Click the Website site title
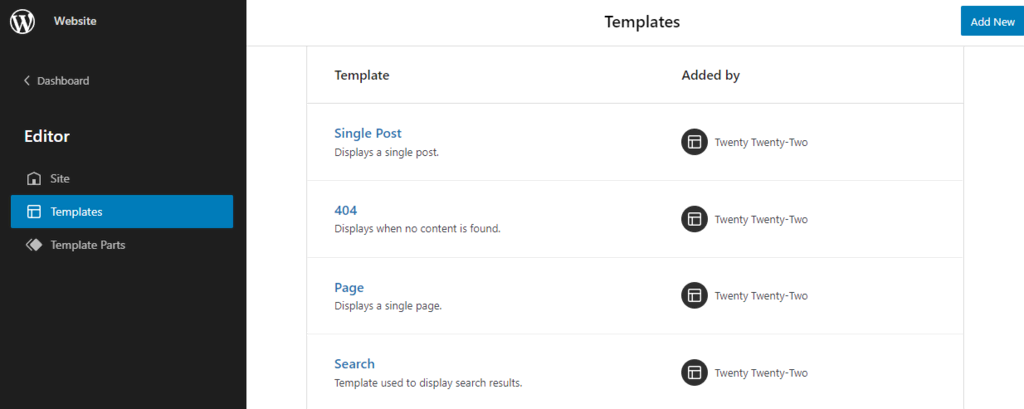Viewport: 1024px width, 409px height. [x=75, y=22]
